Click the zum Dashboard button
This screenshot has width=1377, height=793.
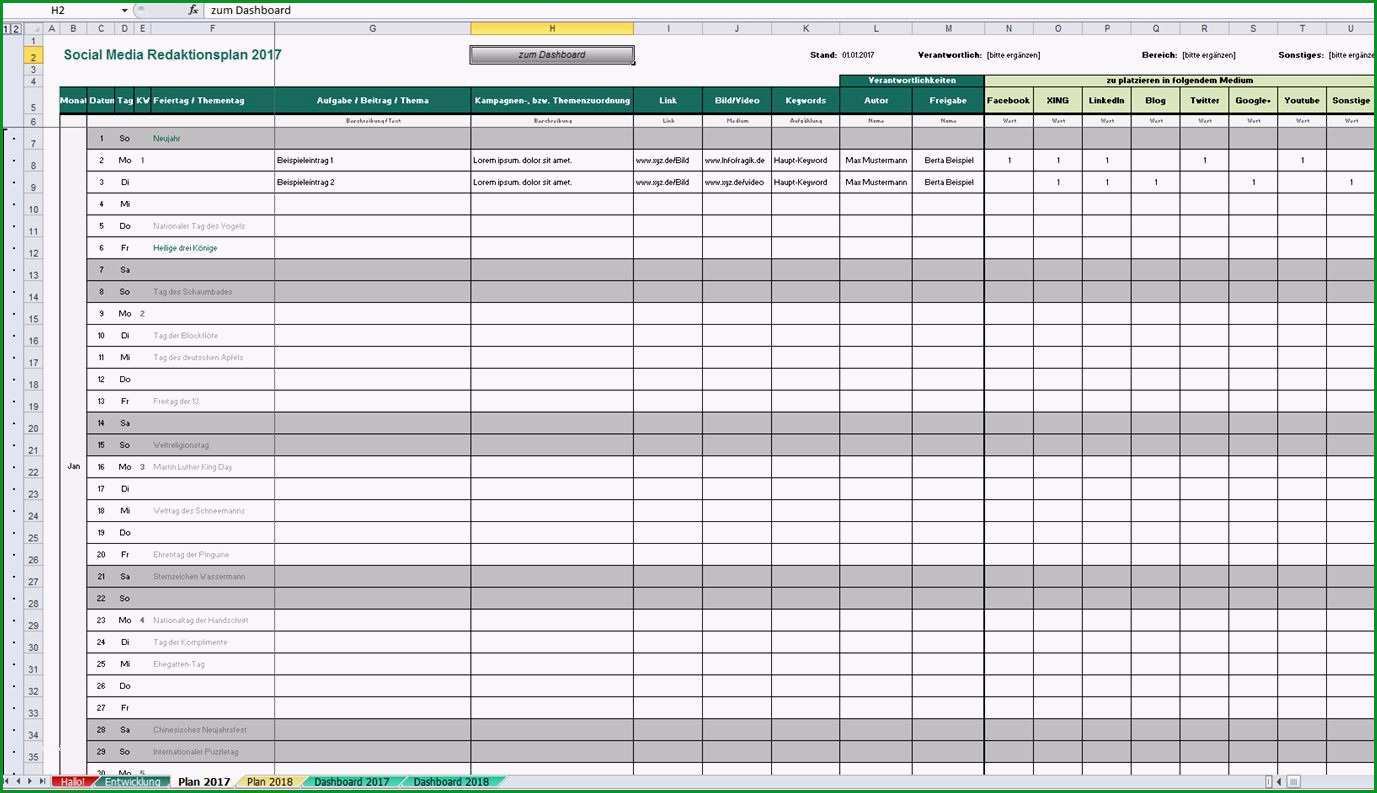pos(552,55)
